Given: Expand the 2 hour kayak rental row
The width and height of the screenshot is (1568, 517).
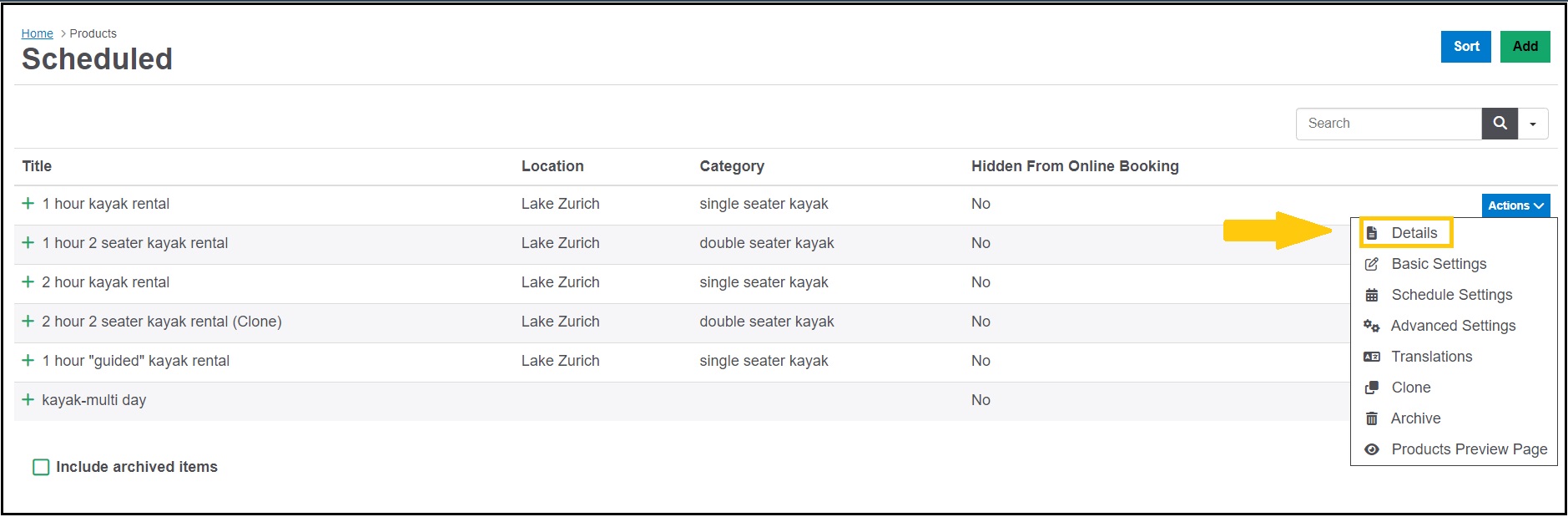Looking at the screenshot, I should tap(28, 282).
